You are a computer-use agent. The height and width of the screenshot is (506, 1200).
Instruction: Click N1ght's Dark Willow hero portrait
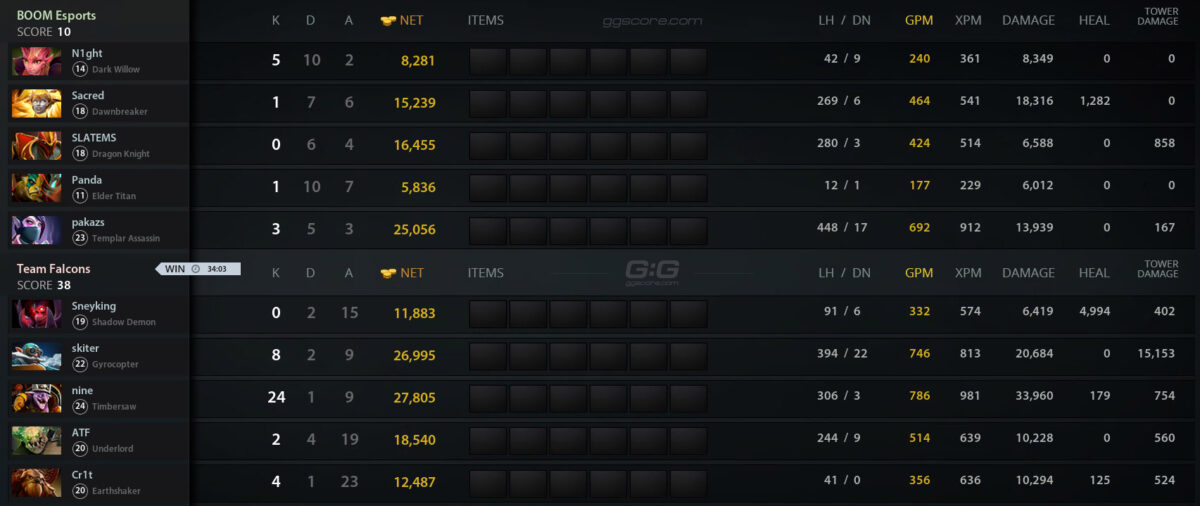click(36, 61)
